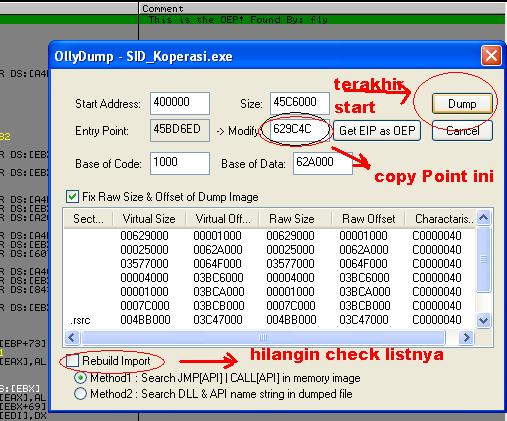This screenshot has height=421, width=507.
Task: Click the Start Address input field
Action: [x=180, y=103]
